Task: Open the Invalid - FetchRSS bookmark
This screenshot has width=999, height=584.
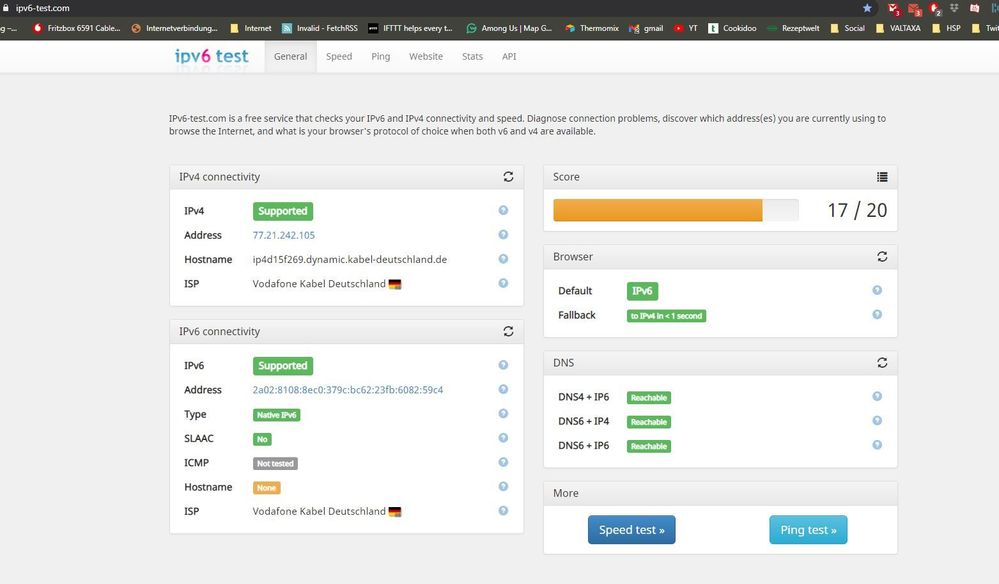Action: pyautogui.click(x=320, y=28)
